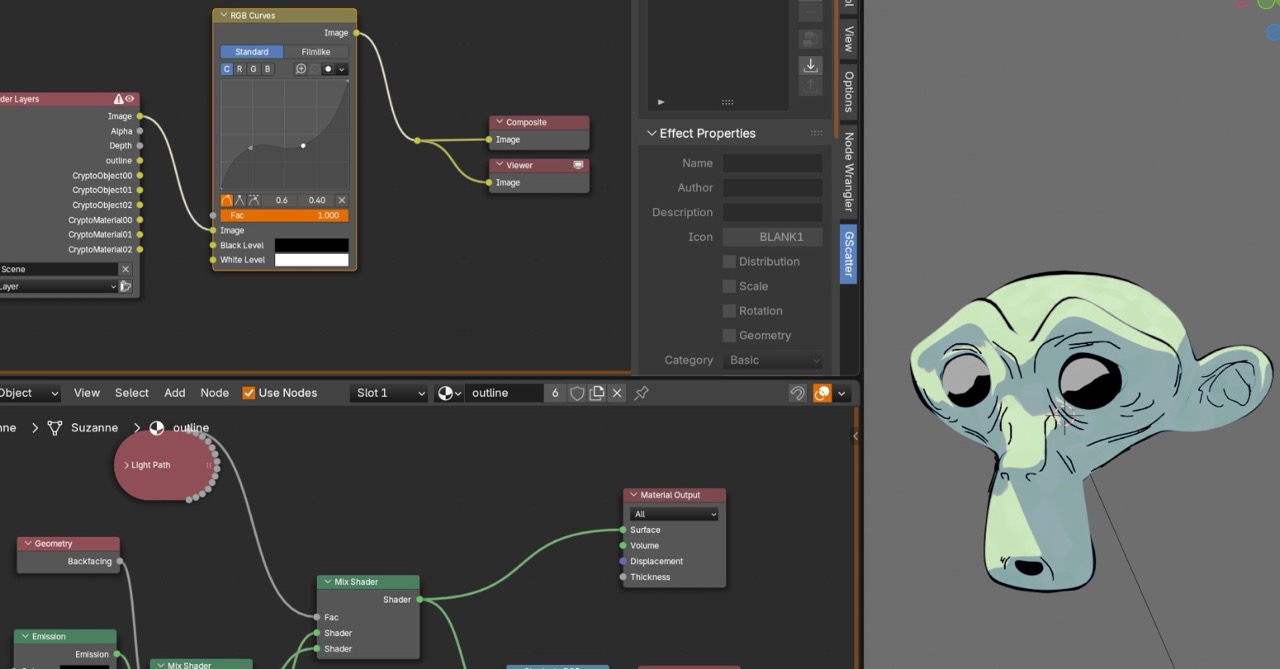
Task: Click the Suzanne mesh icon in breadcrumb
Action: (55, 428)
